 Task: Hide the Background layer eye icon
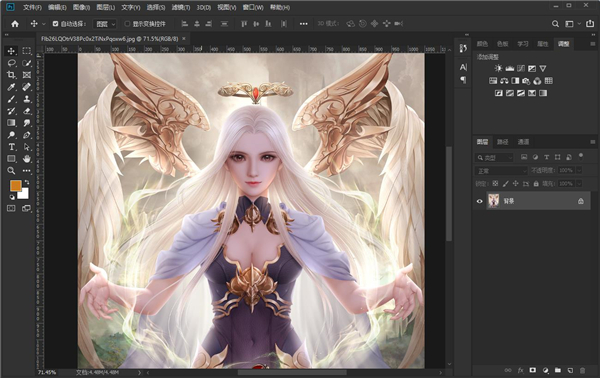coord(479,201)
